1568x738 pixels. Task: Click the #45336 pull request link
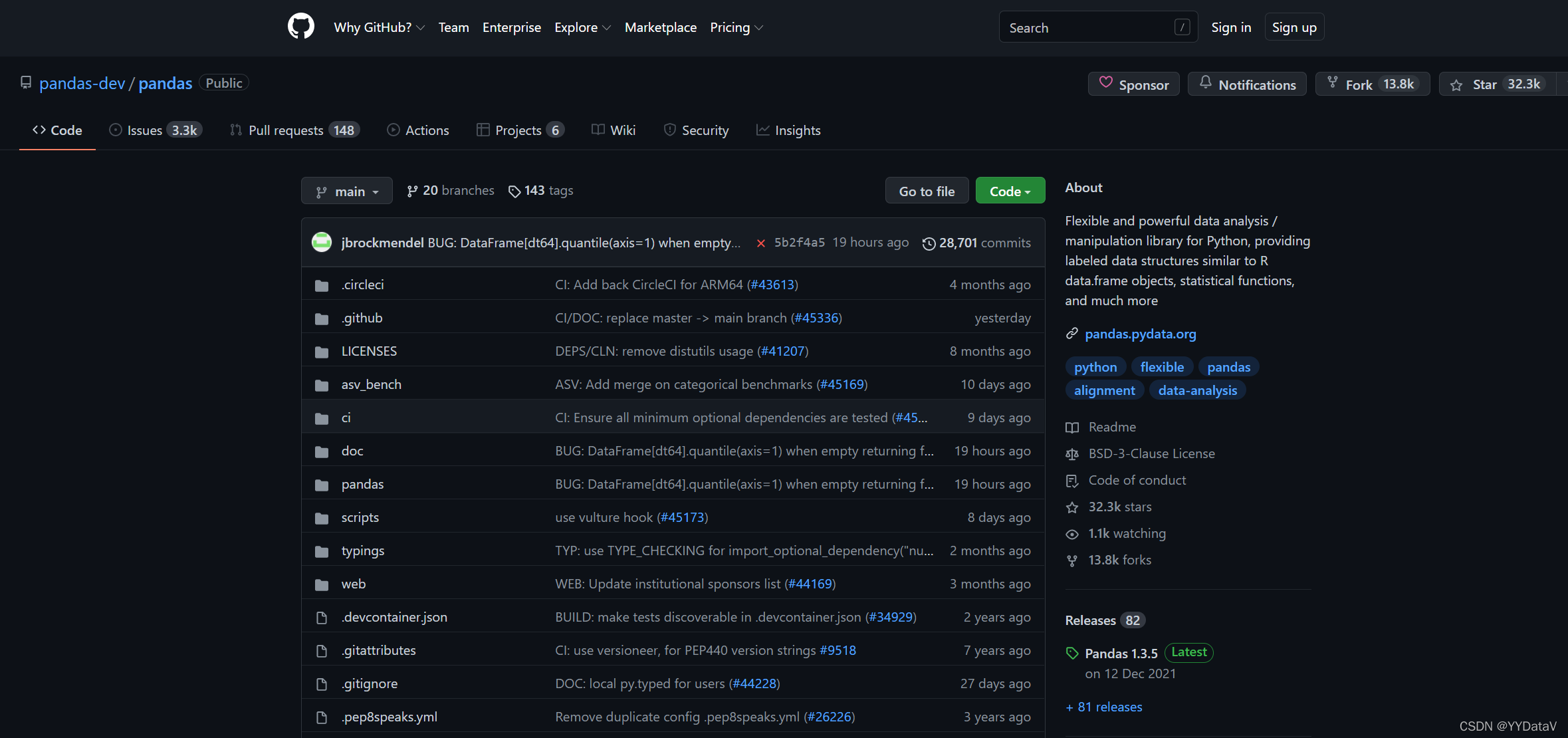click(x=816, y=318)
